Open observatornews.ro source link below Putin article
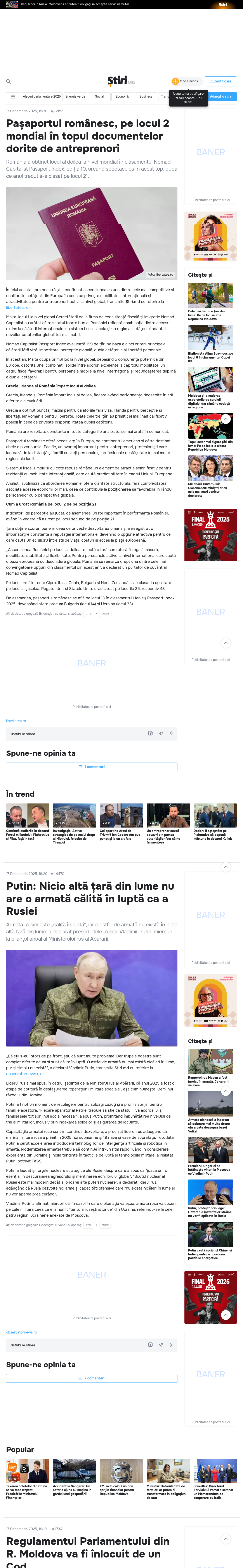Screen dimensions: 243x1568 (21, 1332)
